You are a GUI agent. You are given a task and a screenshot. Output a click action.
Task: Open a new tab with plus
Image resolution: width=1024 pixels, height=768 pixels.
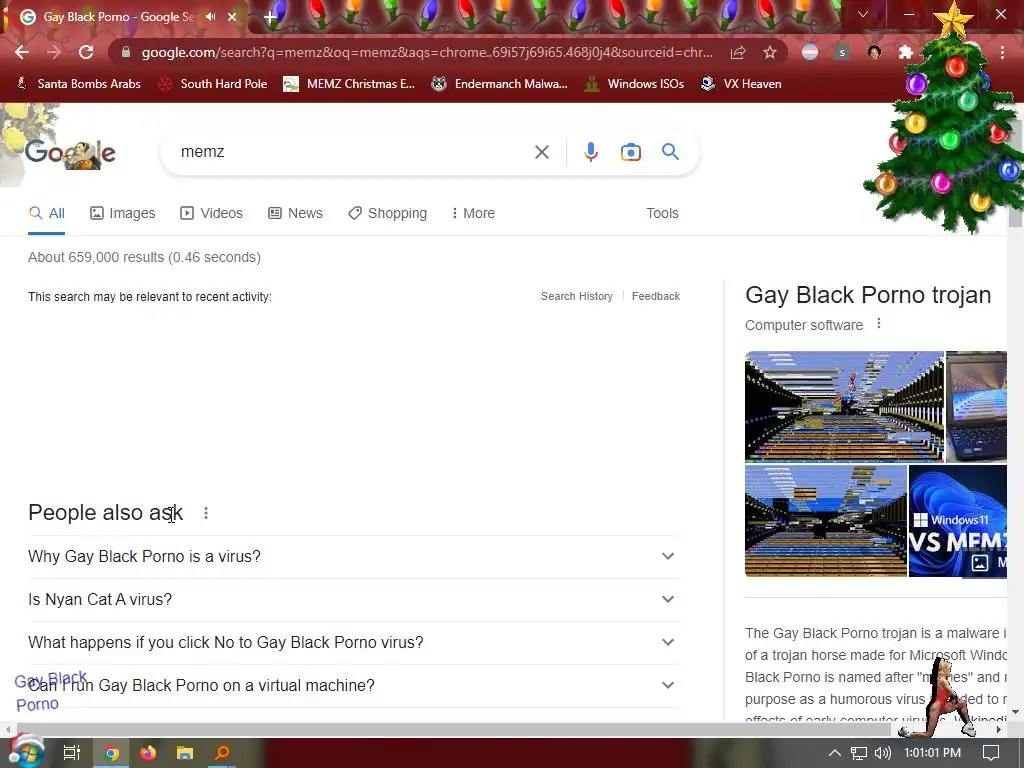pos(270,17)
